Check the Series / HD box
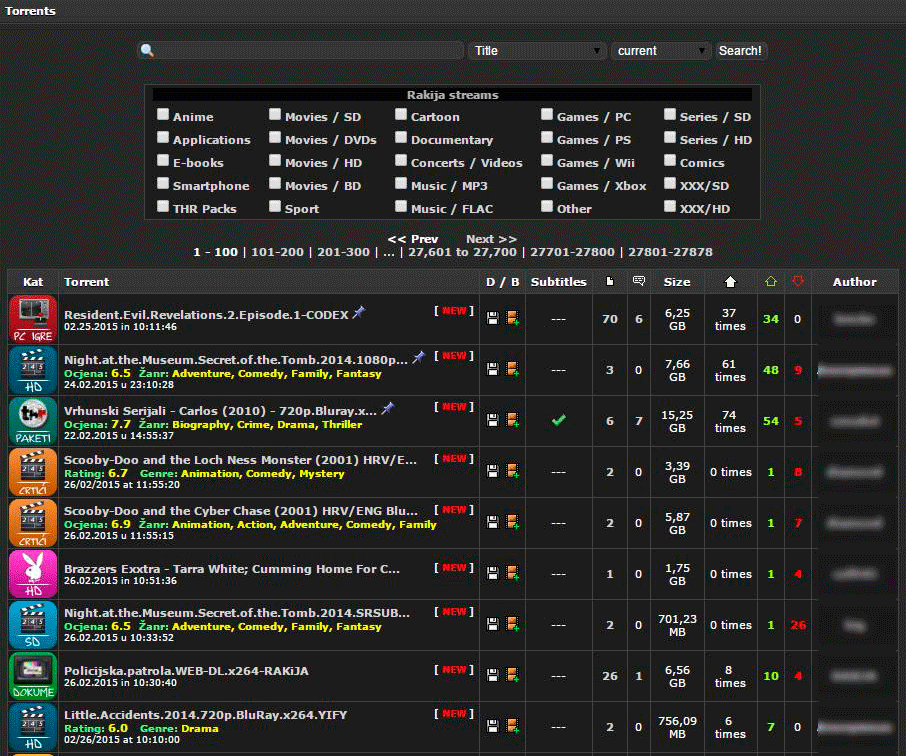The height and width of the screenshot is (756, 906). click(x=670, y=138)
